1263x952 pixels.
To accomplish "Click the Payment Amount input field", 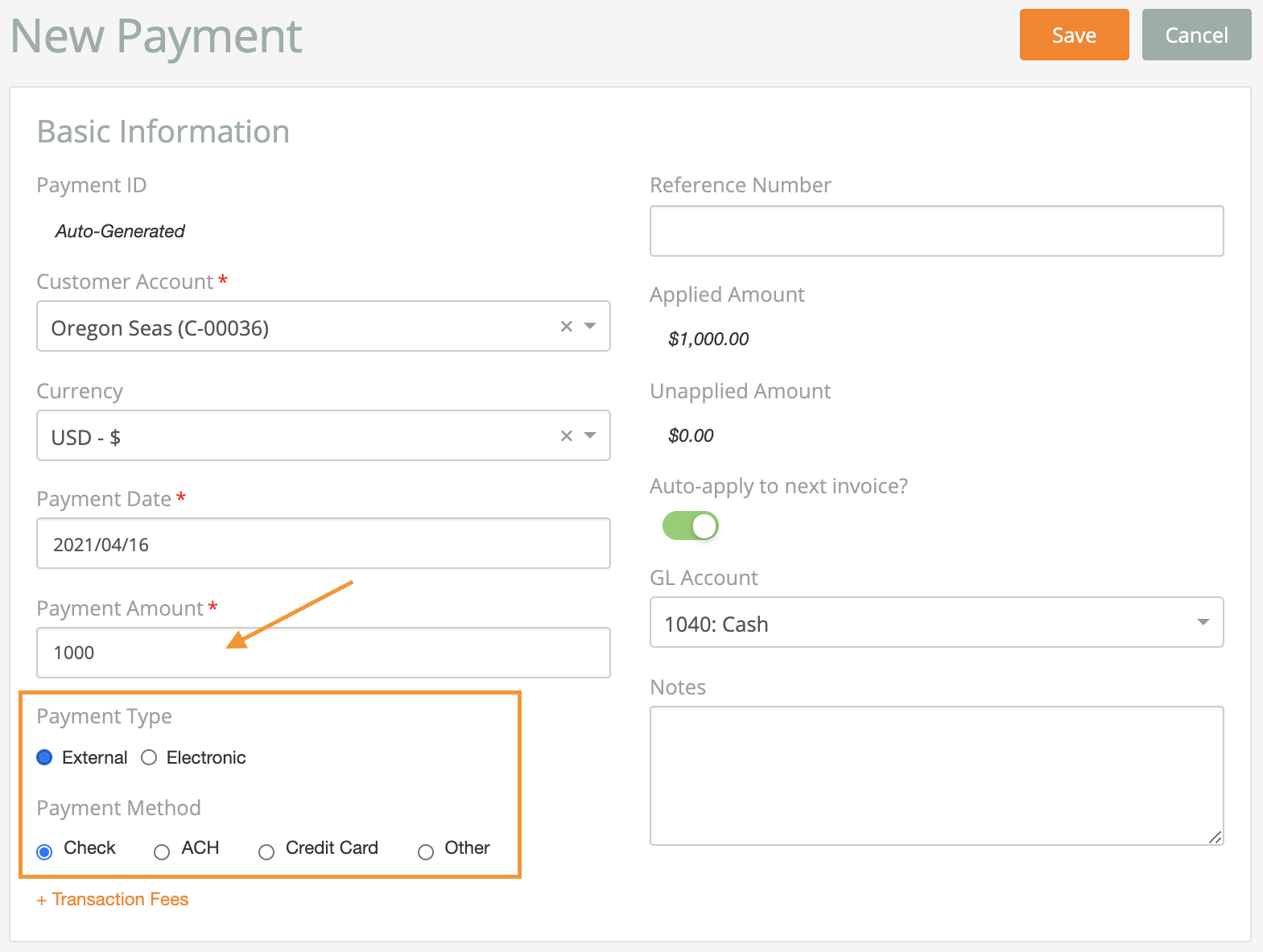I will click(x=324, y=653).
